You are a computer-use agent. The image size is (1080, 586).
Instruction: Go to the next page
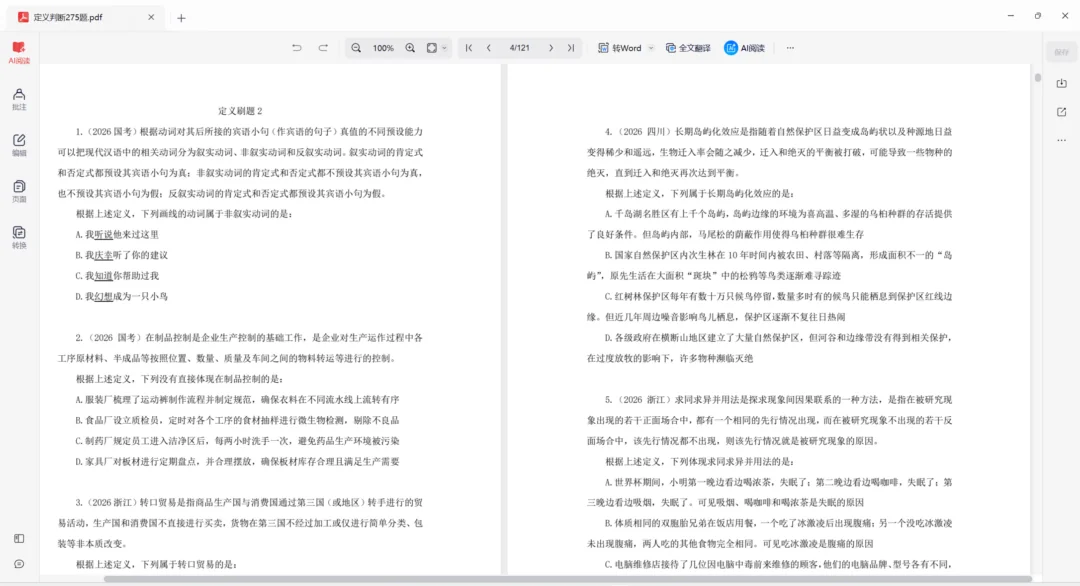coord(551,48)
